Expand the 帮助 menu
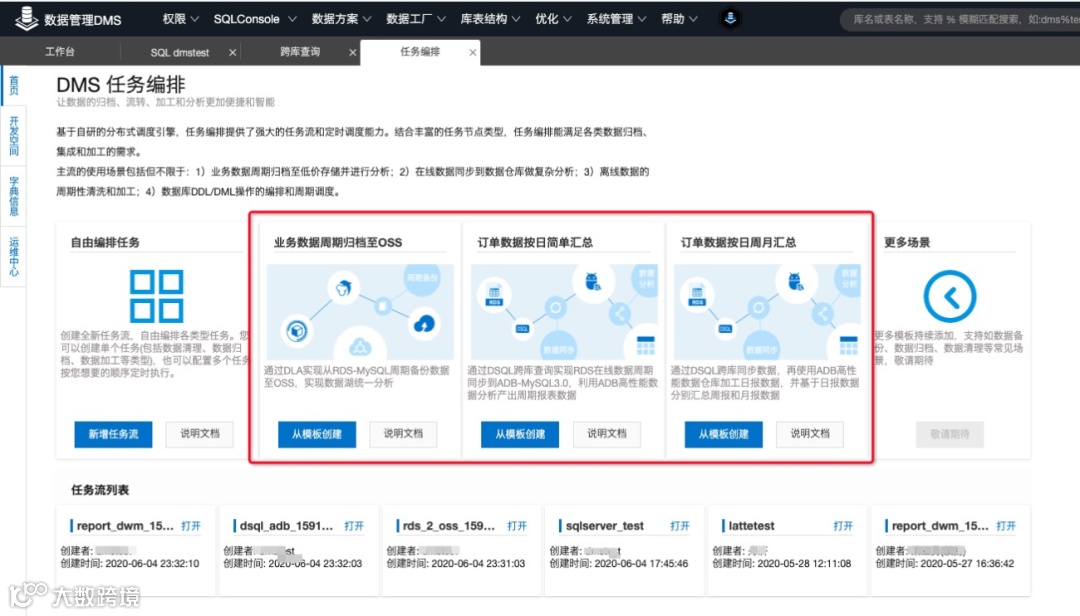The height and width of the screenshot is (616, 1080). [x=679, y=19]
